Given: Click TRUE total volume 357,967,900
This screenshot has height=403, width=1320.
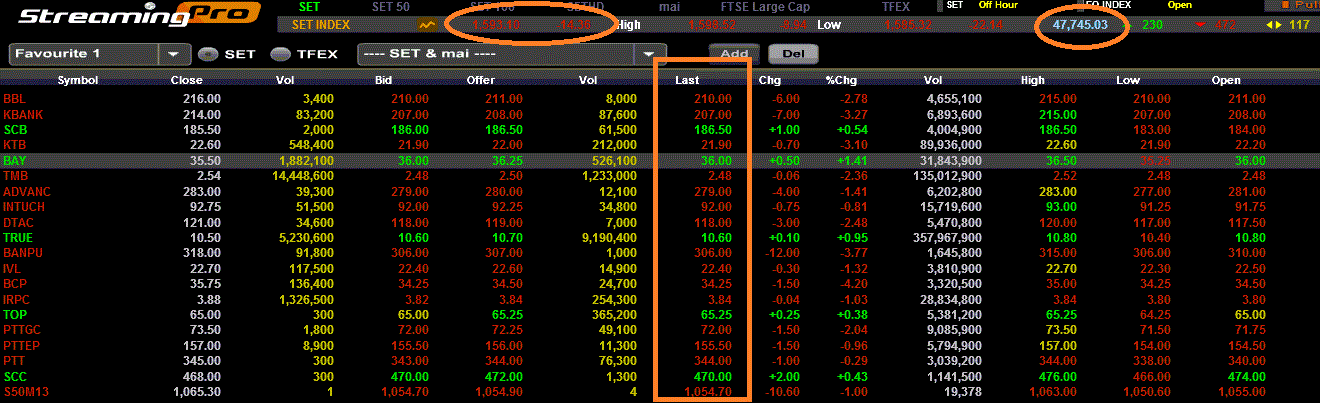Looking at the screenshot, I should (948, 238).
